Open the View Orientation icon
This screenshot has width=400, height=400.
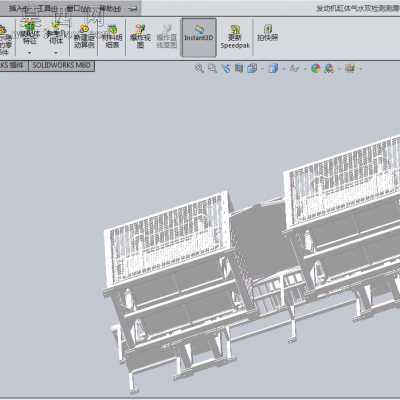point(252,68)
